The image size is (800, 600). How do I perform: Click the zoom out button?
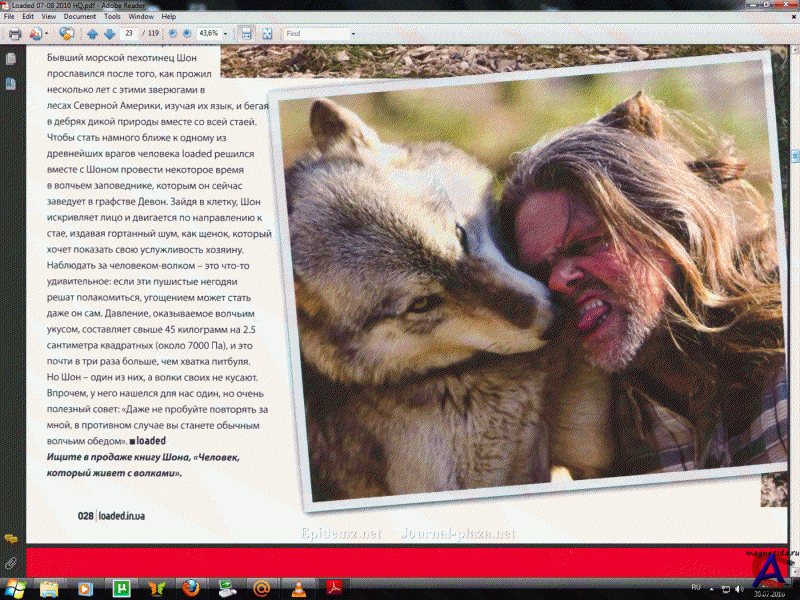(x=172, y=33)
